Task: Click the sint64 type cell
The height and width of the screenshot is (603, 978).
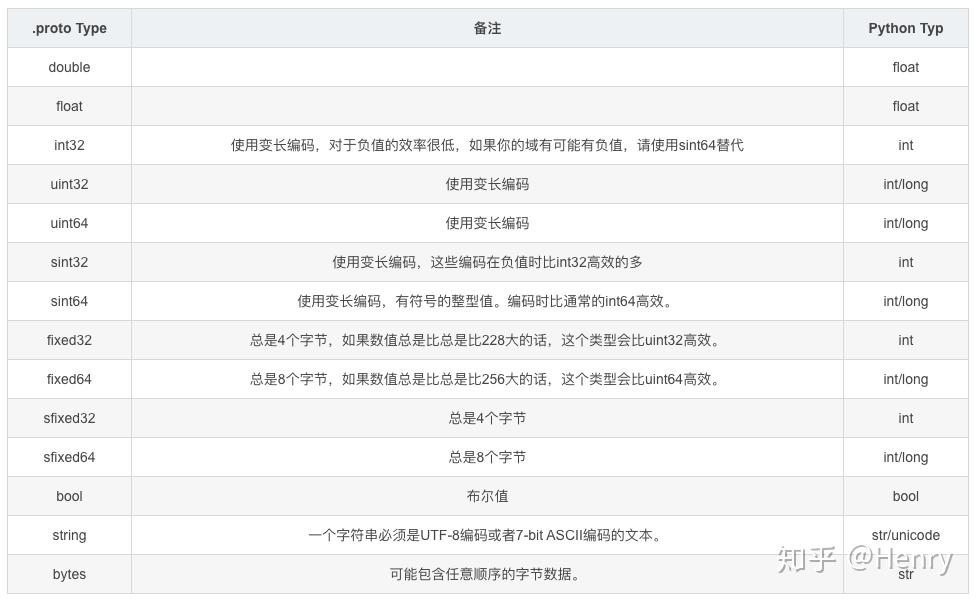Action: point(68,301)
